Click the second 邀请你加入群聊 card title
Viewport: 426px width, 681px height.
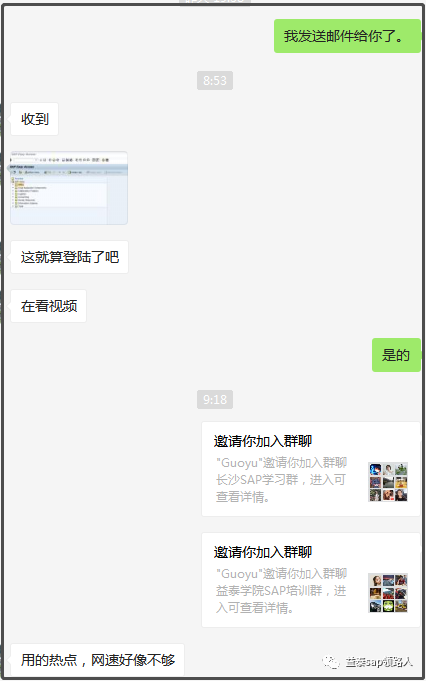click(263, 552)
